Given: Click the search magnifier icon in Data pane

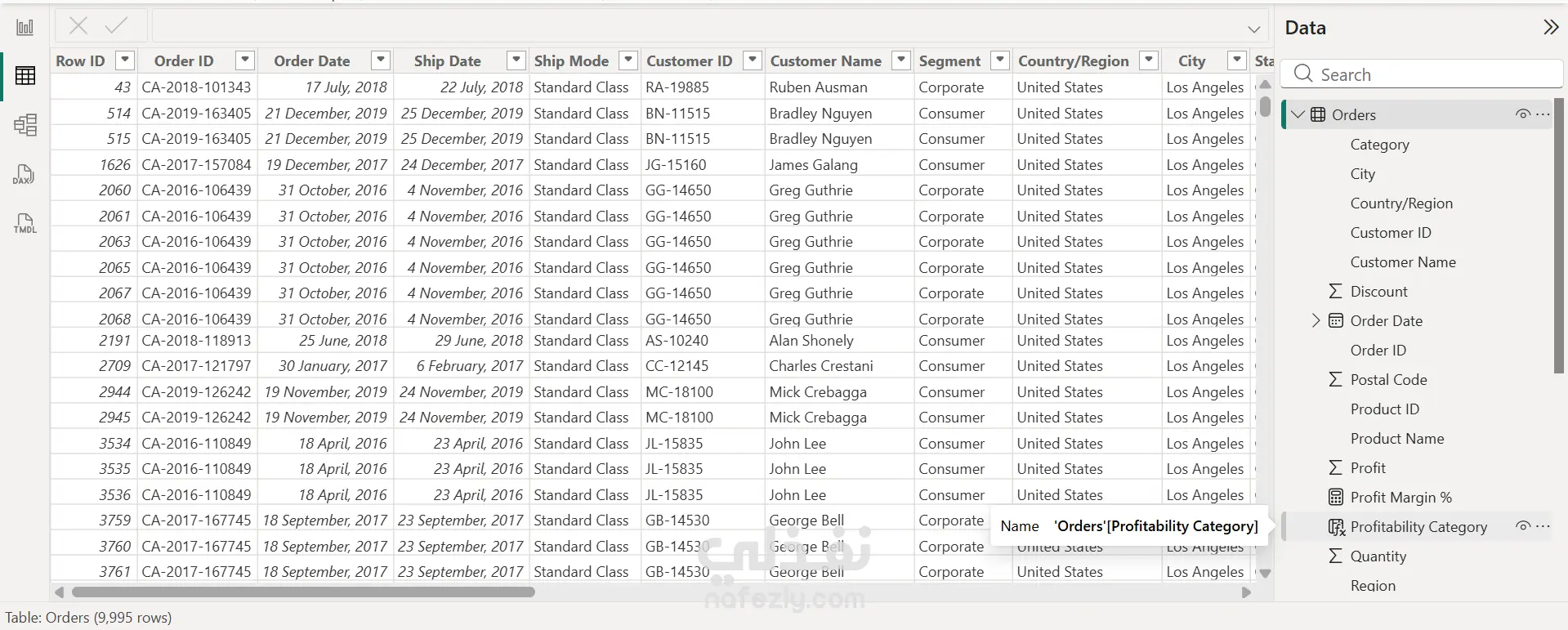Looking at the screenshot, I should pos(1303,74).
